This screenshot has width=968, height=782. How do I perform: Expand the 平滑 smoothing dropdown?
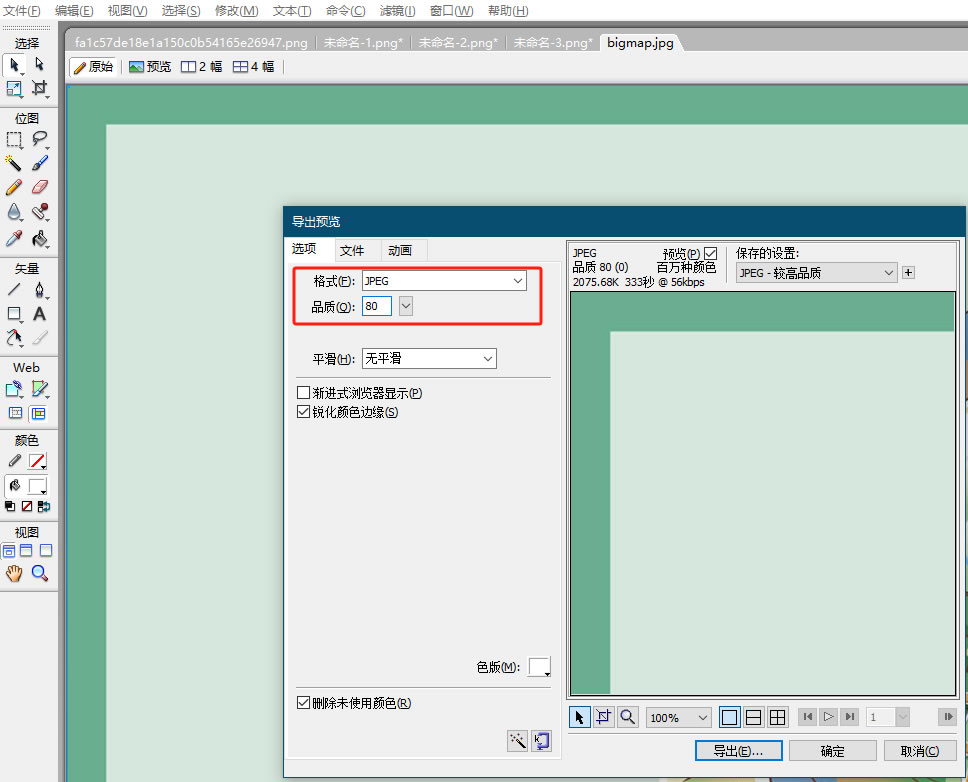[429, 358]
